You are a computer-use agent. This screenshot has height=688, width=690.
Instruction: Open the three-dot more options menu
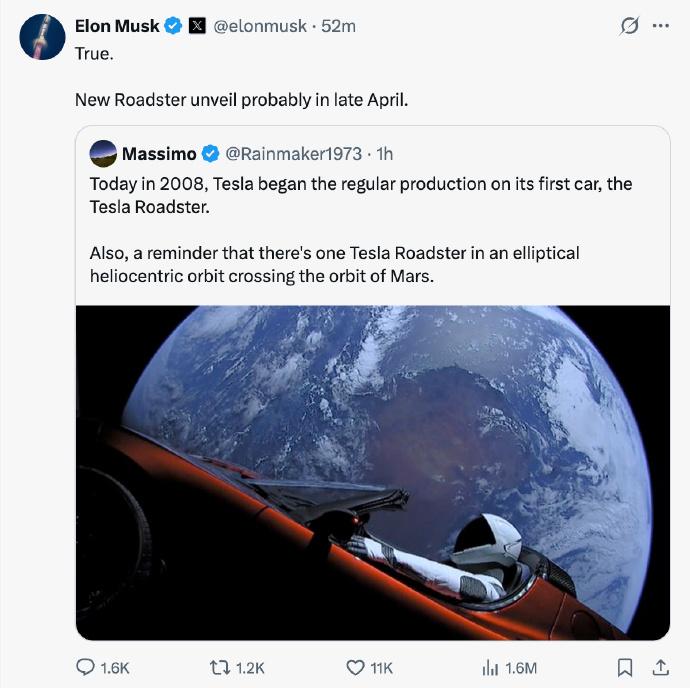pyautogui.click(x=660, y=27)
